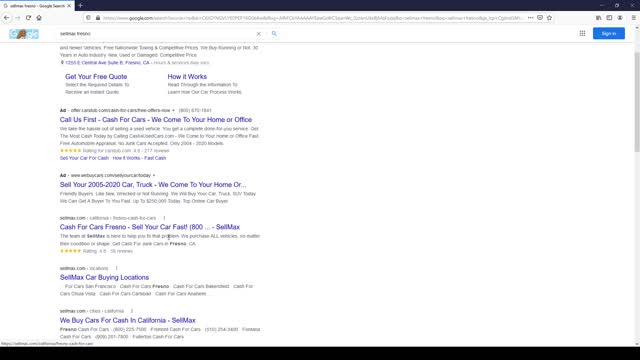Click the blue search magnifier icon
This screenshot has height=360, width=640.
coord(274,33)
